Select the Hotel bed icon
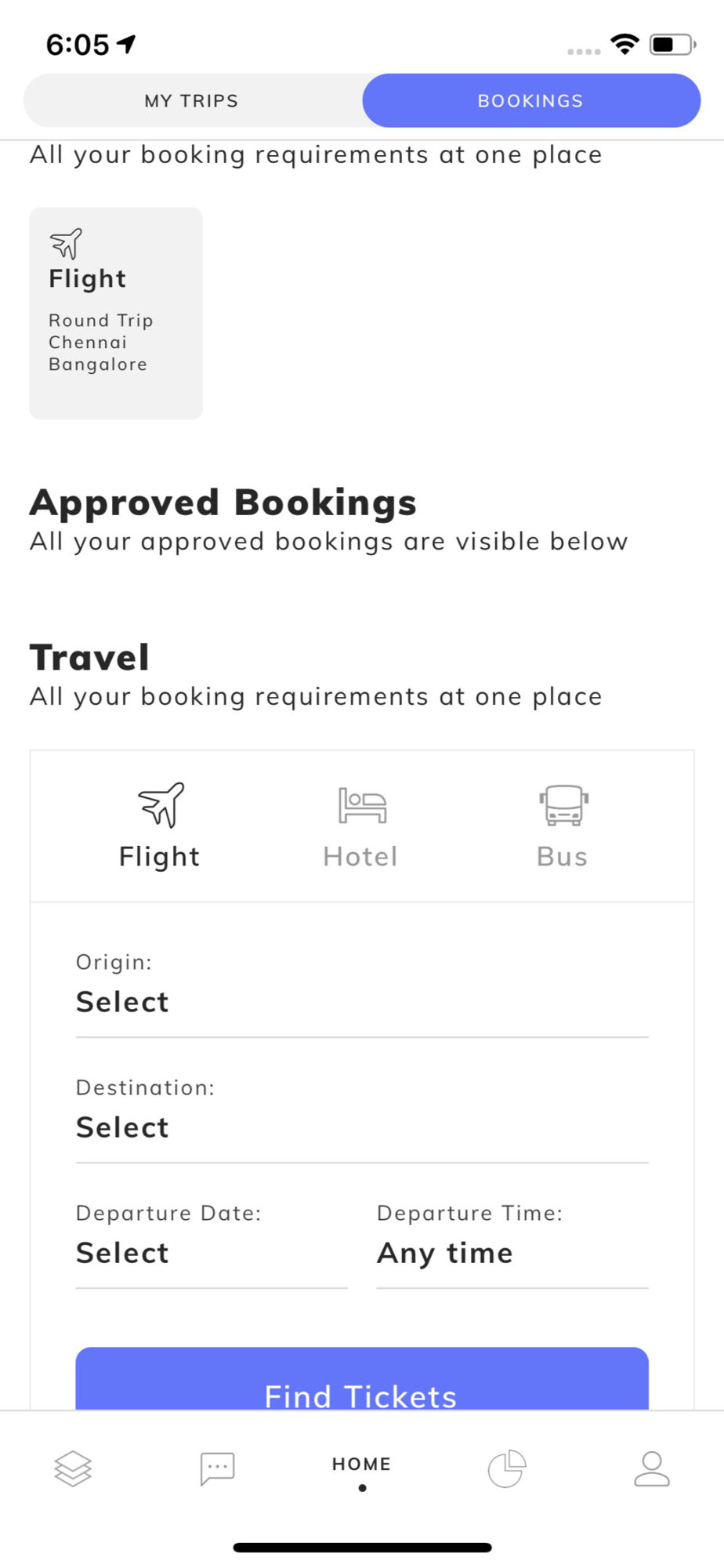724x1568 pixels. click(362, 805)
